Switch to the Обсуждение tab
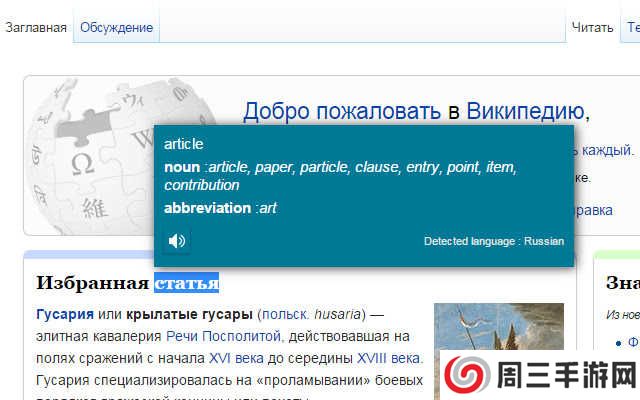The width and height of the screenshot is (640, 400). (x=116, y=27)
